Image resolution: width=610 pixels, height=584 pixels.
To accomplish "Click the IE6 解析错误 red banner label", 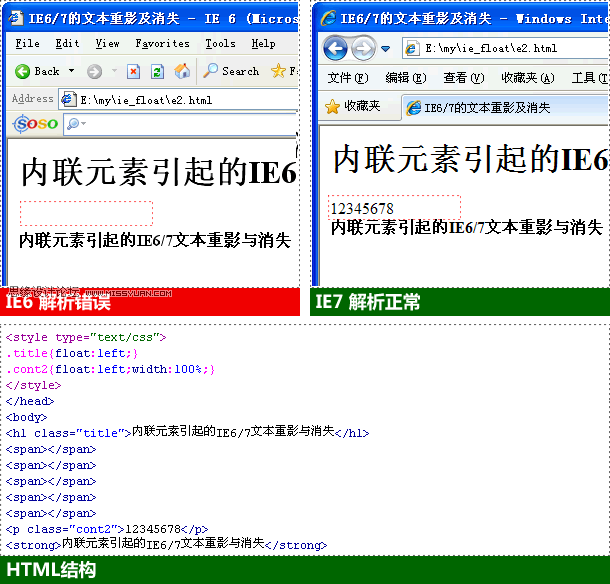I will click(x=58, y=302).
